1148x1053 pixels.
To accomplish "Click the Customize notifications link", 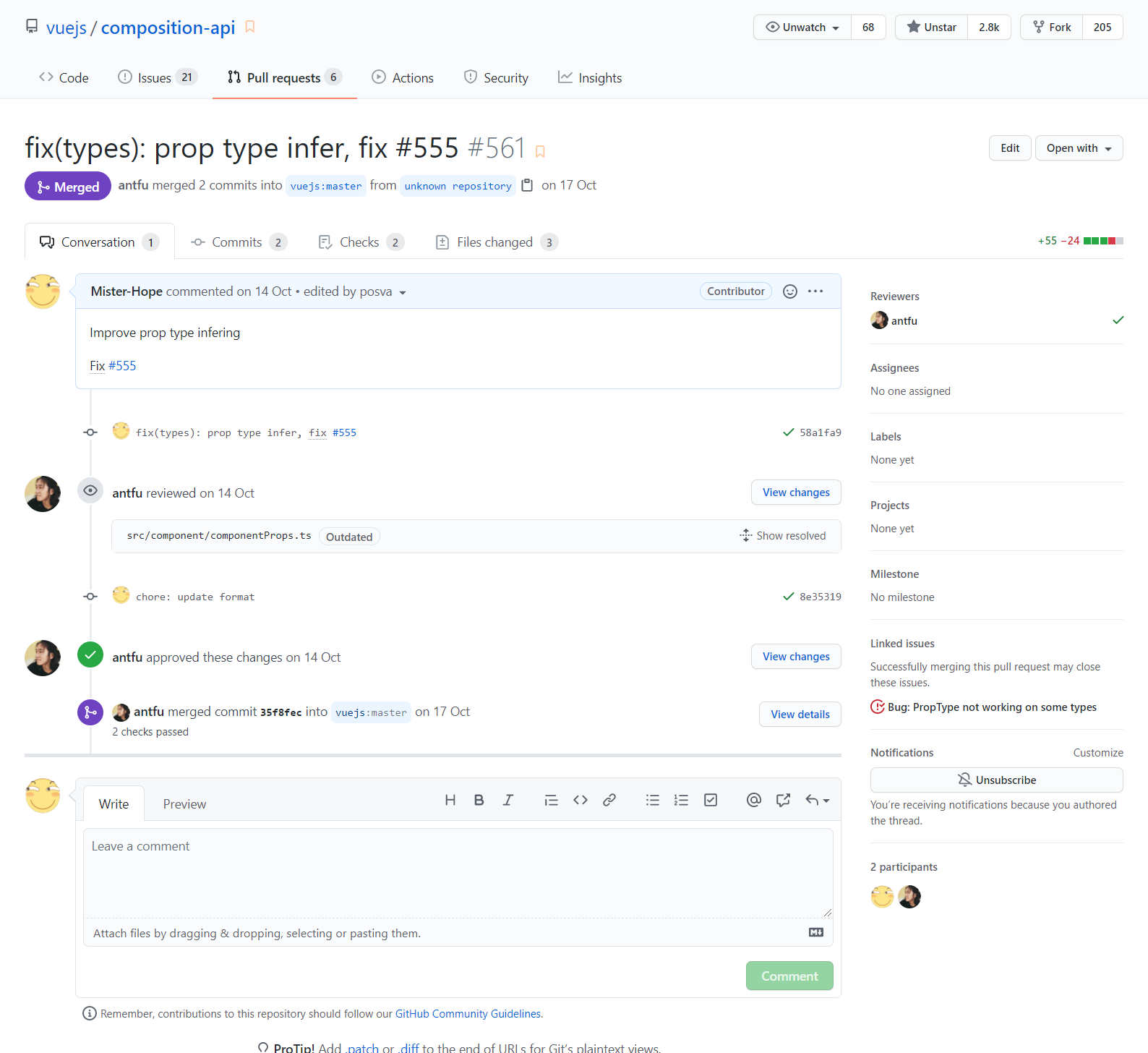I will click(x=1098, y=753).
